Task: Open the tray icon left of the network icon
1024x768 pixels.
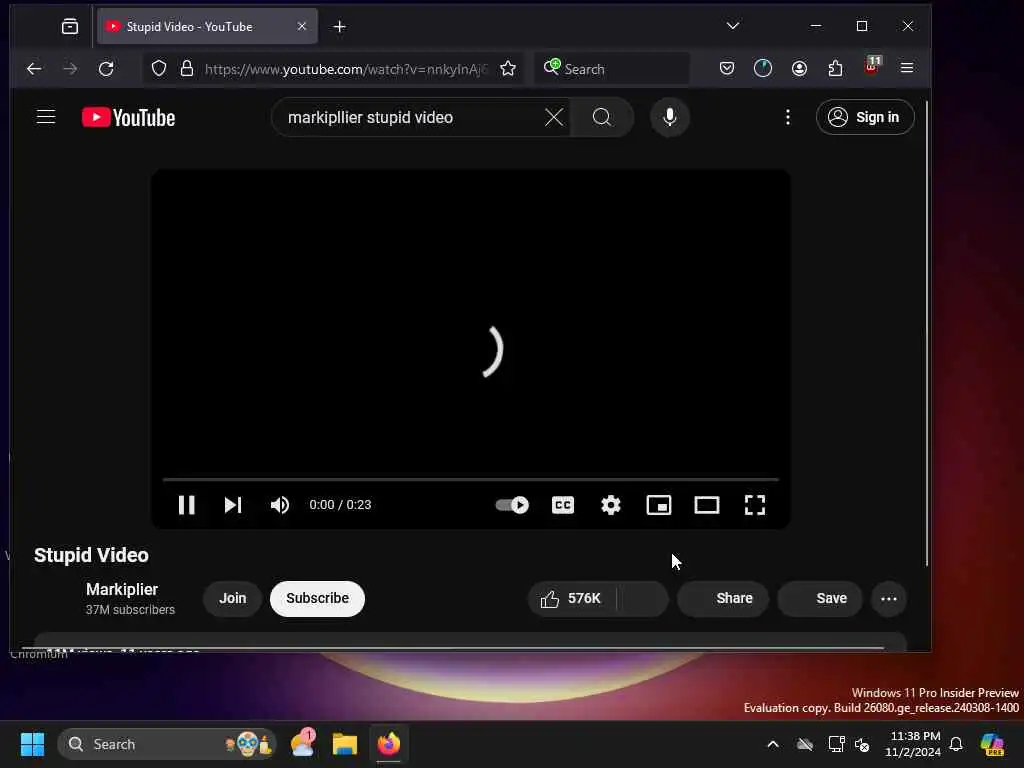Action: [x=805, y=744]
